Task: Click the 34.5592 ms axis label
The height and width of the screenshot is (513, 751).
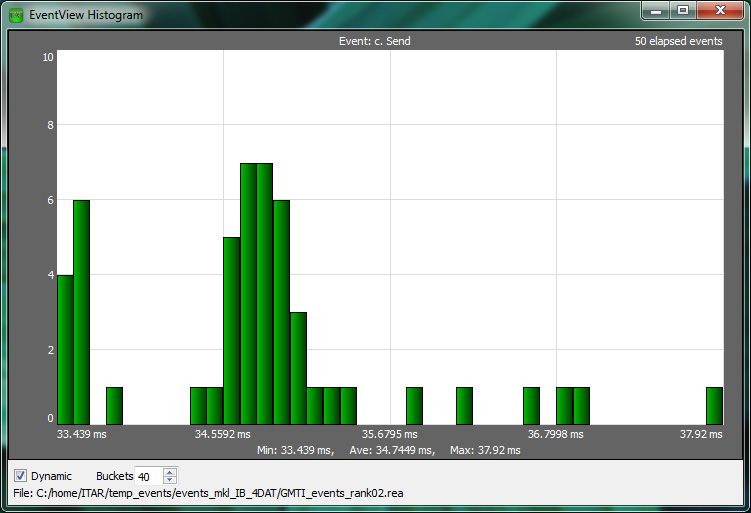Action: pos(223,434)
